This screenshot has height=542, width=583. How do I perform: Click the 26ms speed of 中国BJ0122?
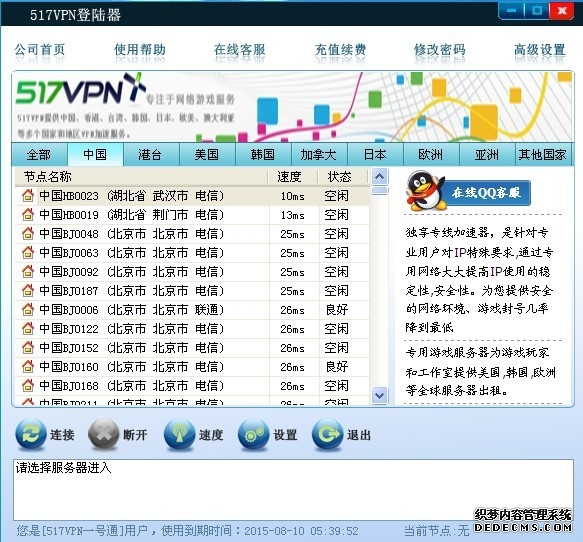point(293,329)
